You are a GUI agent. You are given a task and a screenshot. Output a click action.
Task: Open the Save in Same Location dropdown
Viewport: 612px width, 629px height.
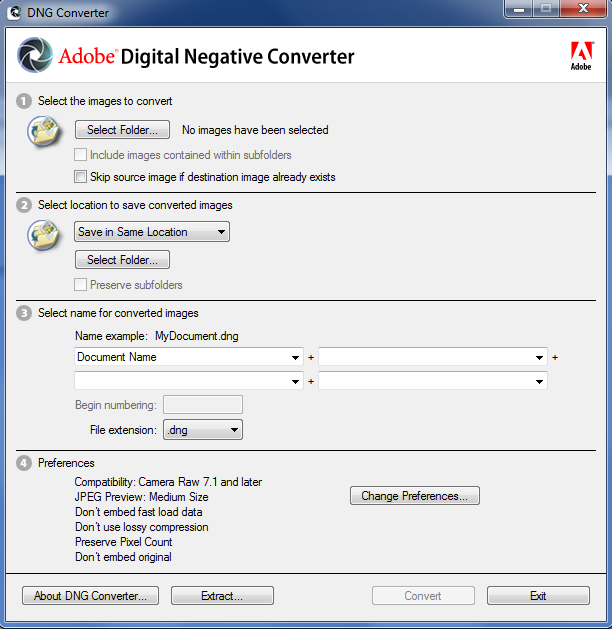point(152,232)
